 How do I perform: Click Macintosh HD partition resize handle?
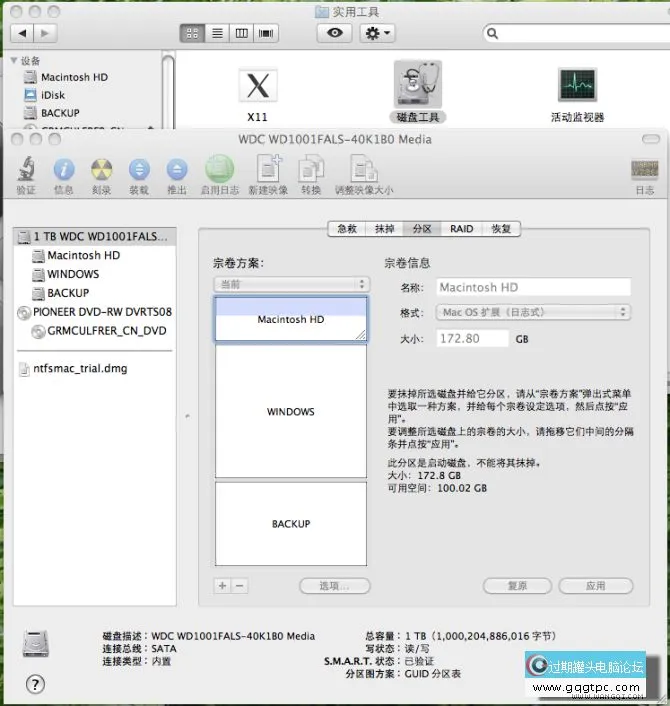coord(361,335)
